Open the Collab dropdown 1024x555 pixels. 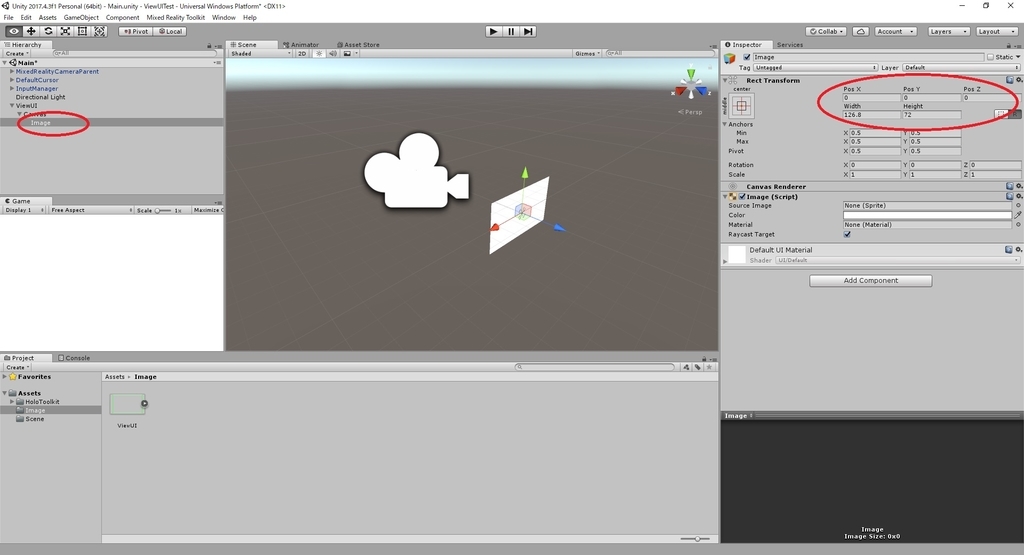point(826,31)
